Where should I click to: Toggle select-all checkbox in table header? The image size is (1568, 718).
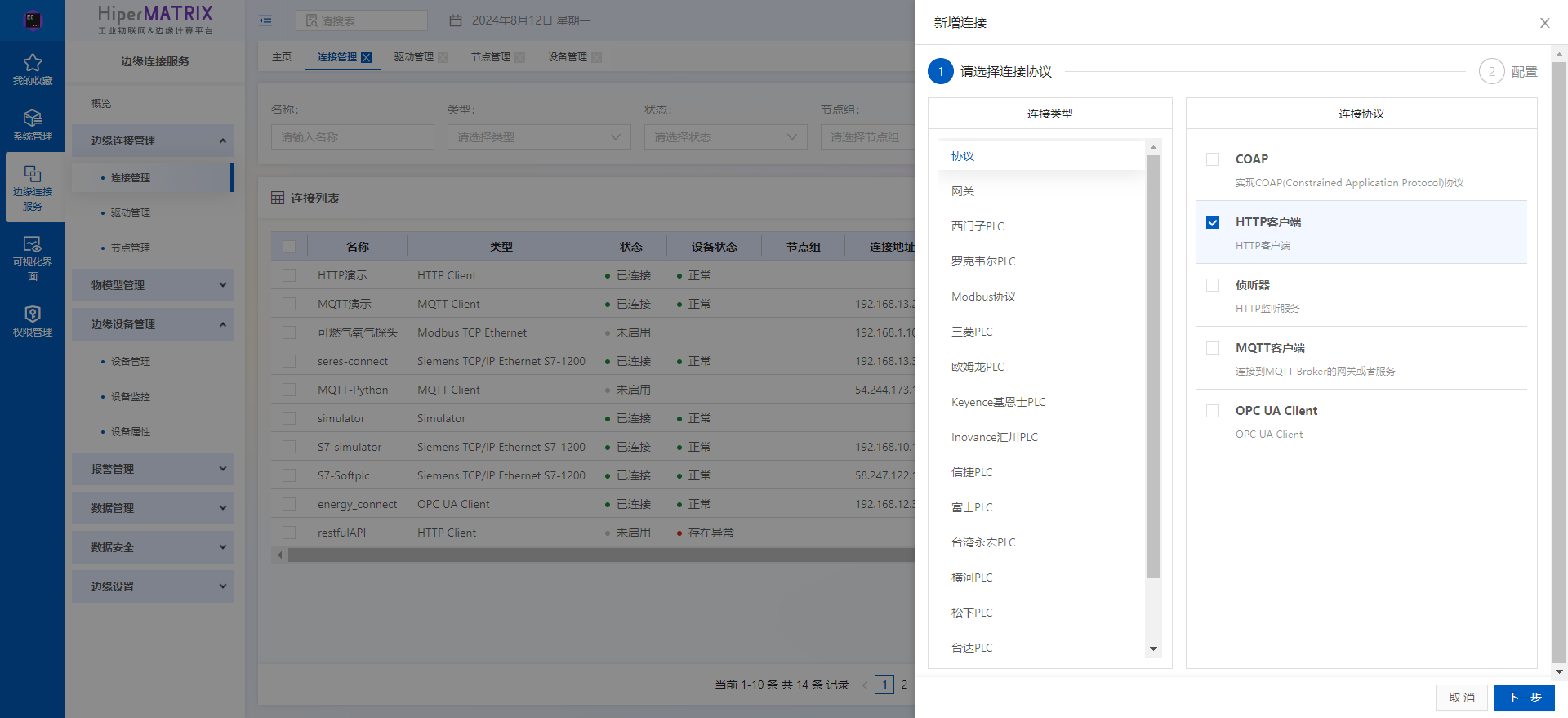289,247
